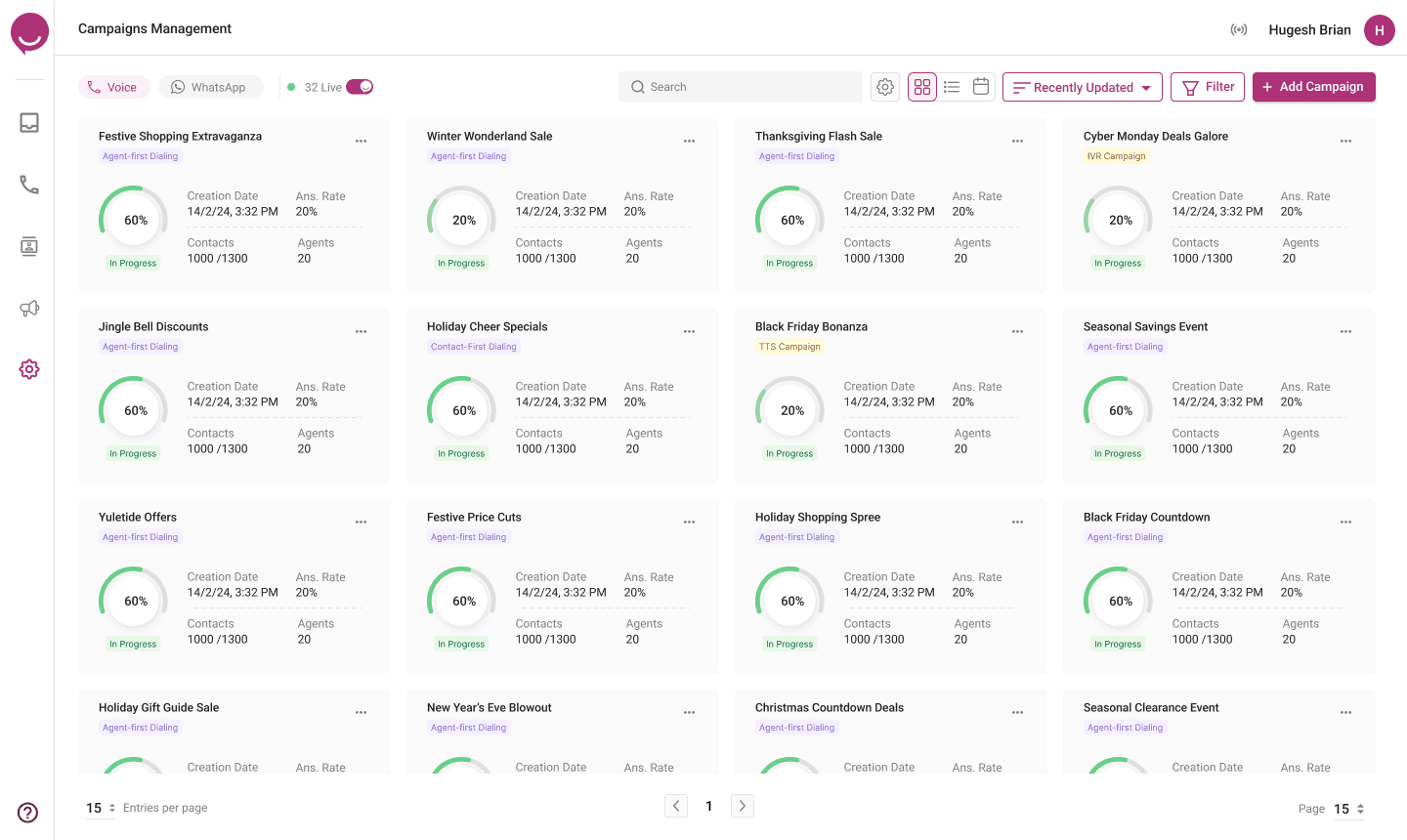Open the gear settings icon beside search
The height and width of the screenshot is (840, 1407).
[x=885, y=87]
